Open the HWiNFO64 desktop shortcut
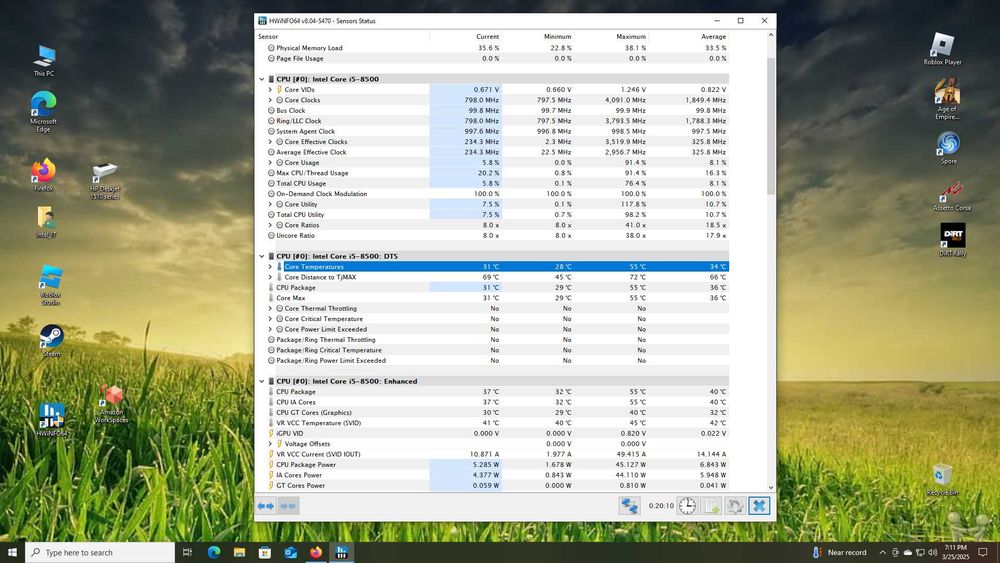Image resolution: width=1000 pixels, height=563 pixels. [x=51, y=419]
